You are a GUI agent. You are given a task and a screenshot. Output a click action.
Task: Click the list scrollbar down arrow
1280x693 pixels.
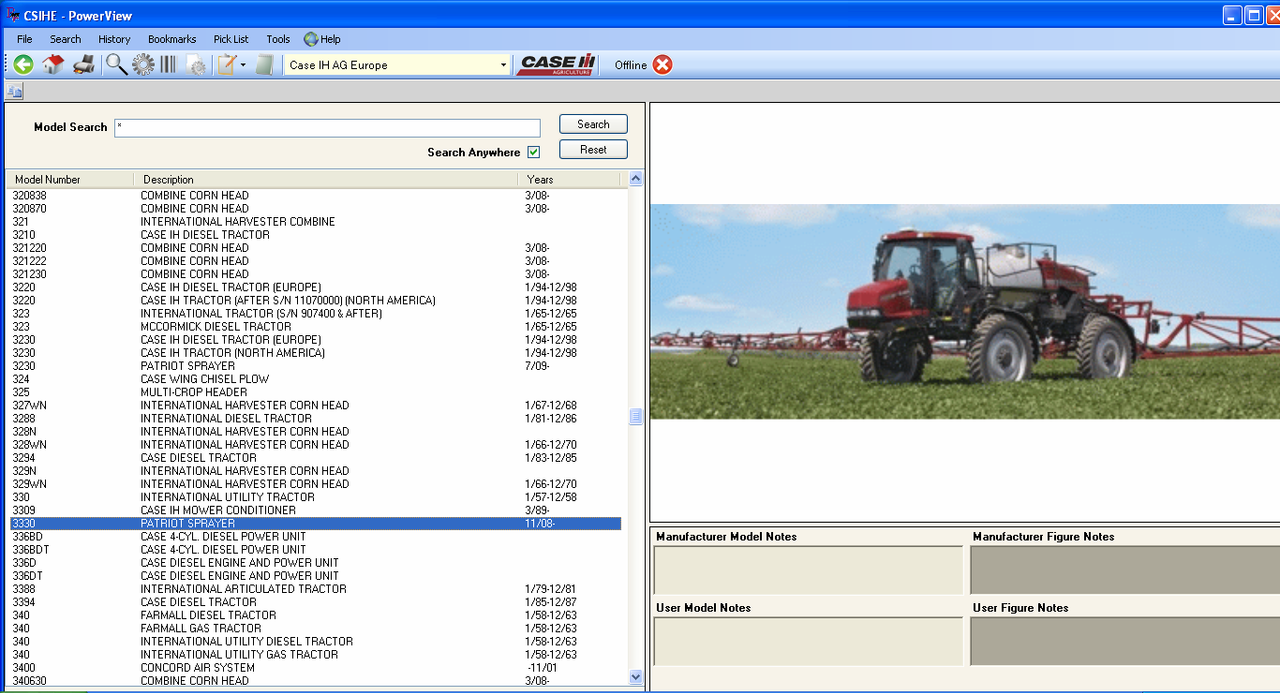pos(635,677)
